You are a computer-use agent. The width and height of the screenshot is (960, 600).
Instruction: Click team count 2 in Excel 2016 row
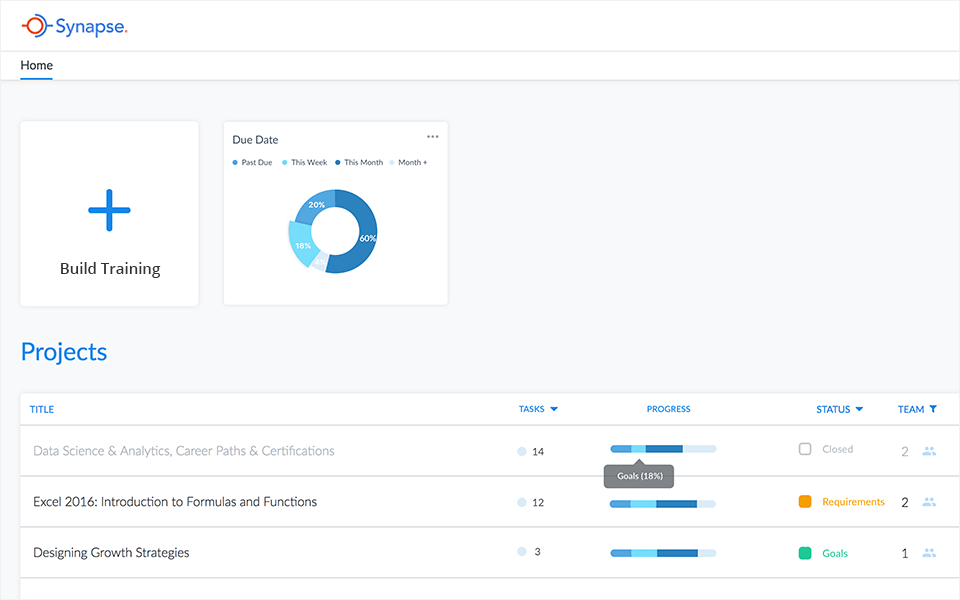click(x=905, y=503)
